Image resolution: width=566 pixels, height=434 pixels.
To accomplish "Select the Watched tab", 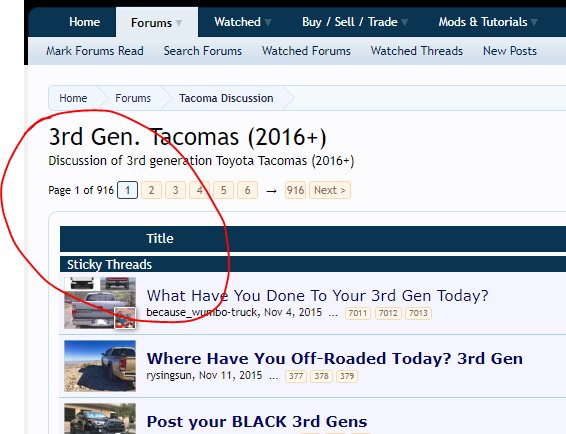I will (237, 22).
